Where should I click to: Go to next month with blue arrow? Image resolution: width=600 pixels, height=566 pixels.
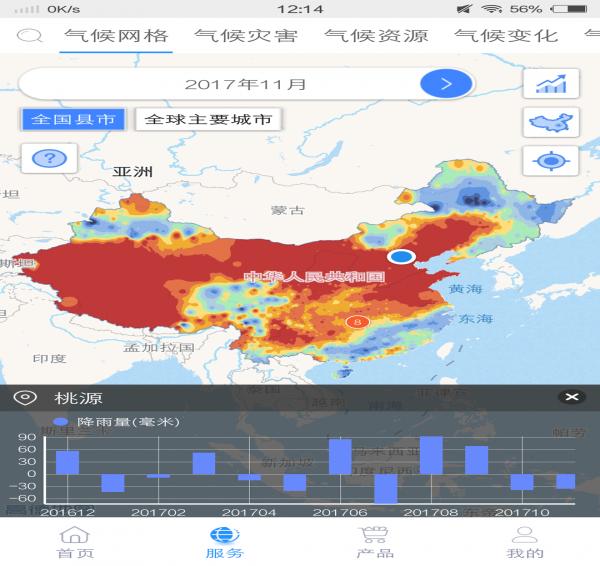(446, 84)
